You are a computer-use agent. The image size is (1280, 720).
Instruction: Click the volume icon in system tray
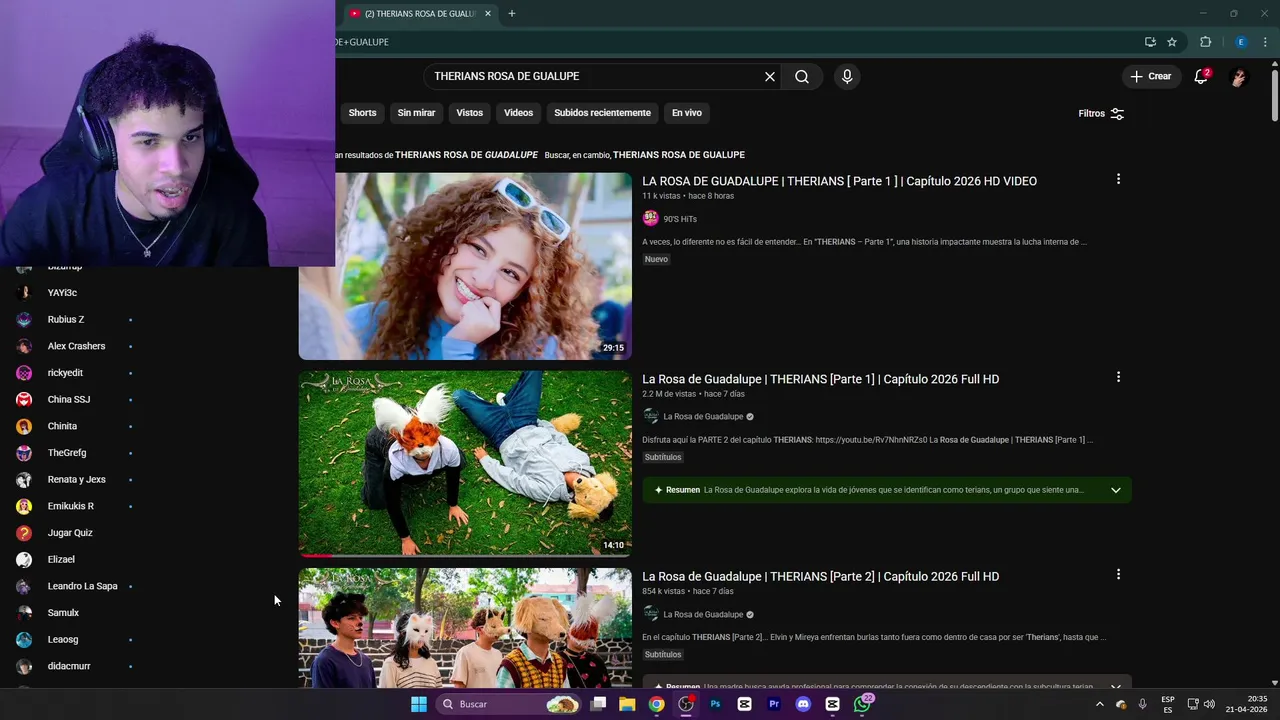coord(1209,704)
